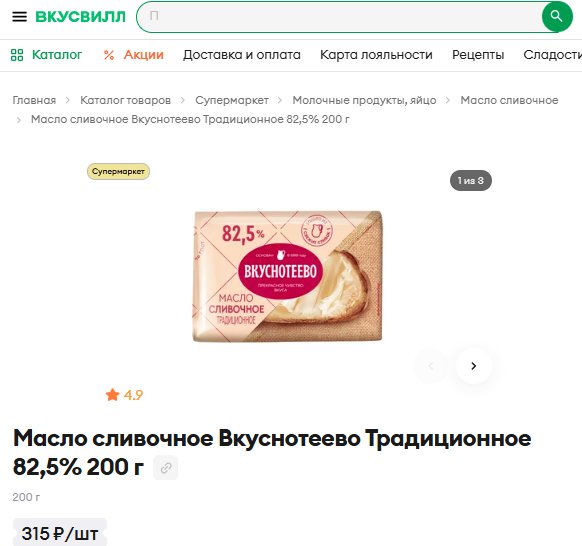582x546 pixels.
Task: Click the percent Акции icon
Action: click(109, 55)
